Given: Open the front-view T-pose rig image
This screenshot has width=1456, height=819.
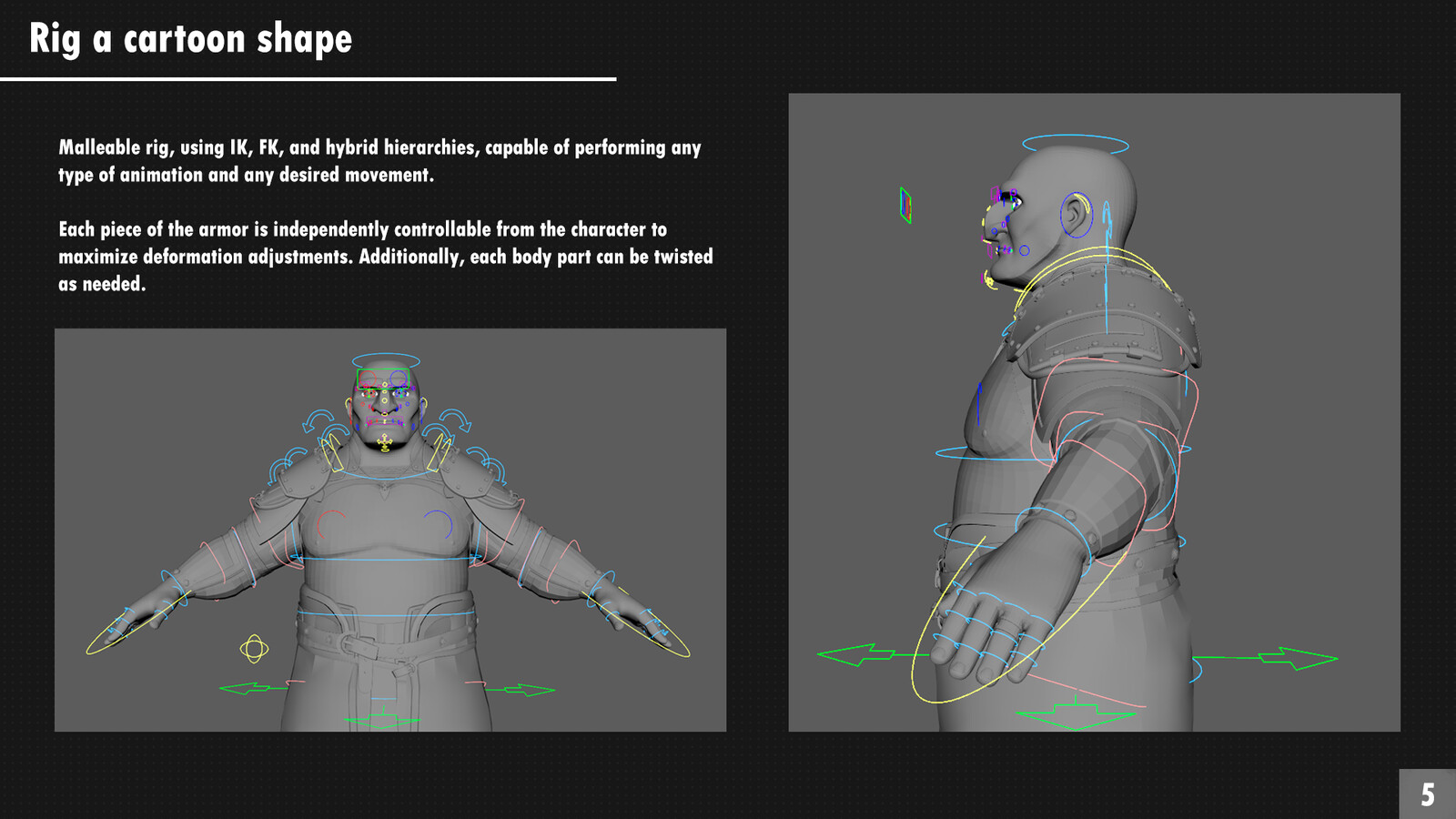Looking at the screenshot, I should pos(390,530).
